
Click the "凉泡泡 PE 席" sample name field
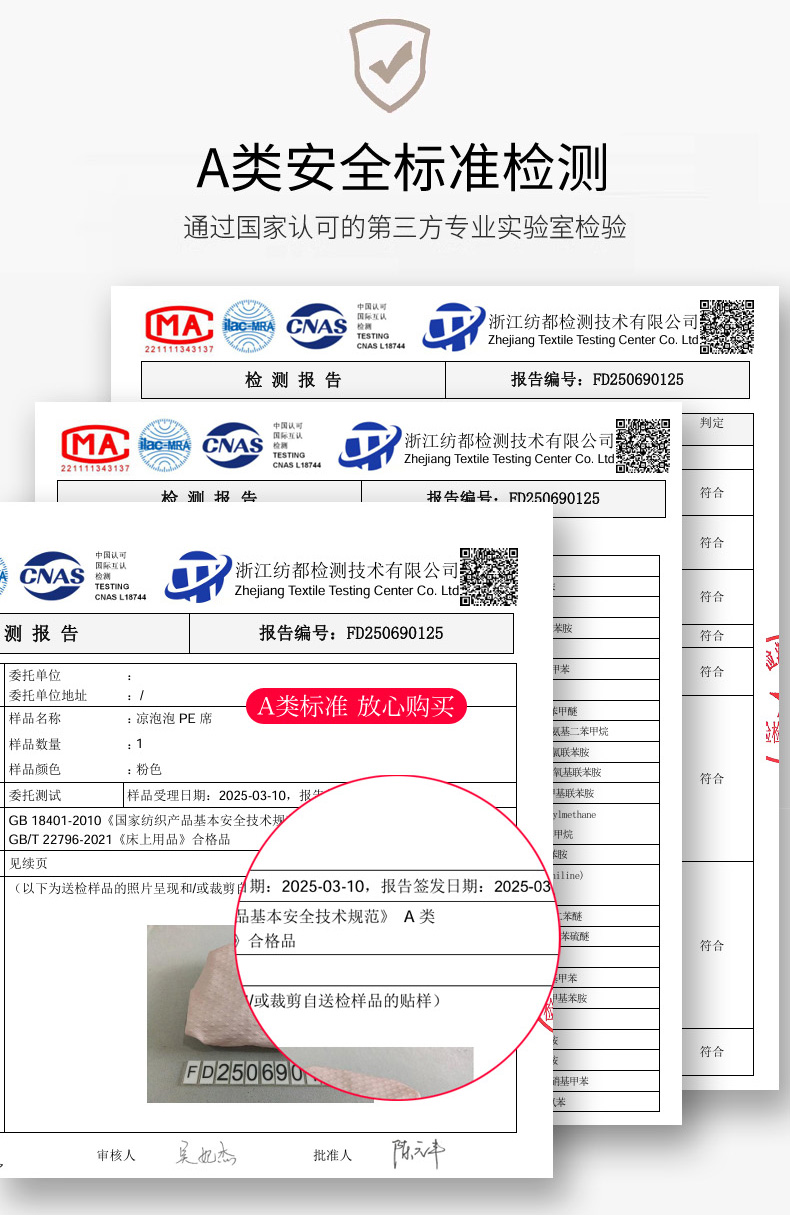(174, 719)
